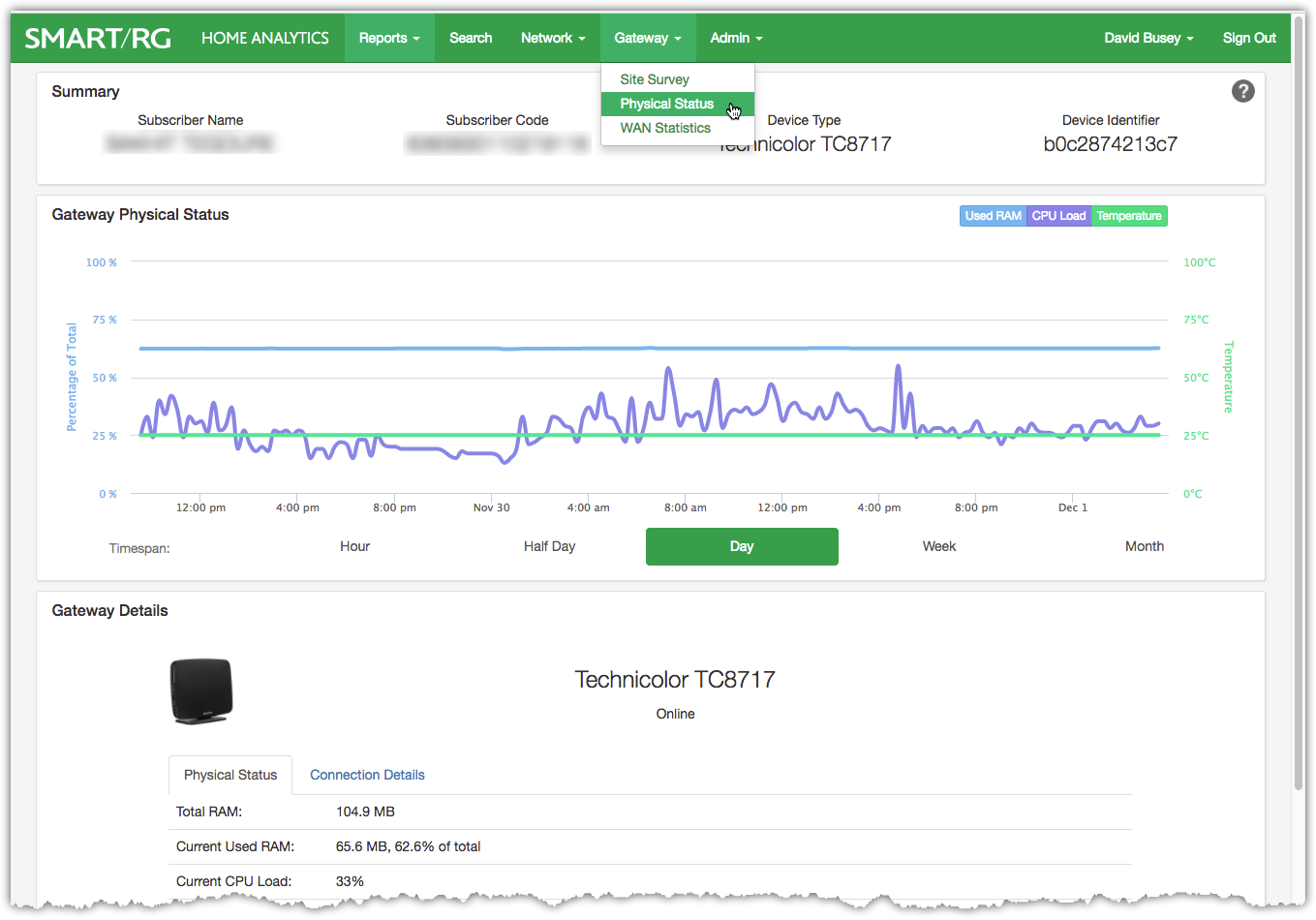The height and width of the screenshot is (920, 1316).
Task: Toggle the Used RAM legend series
Action: [993, 216]
